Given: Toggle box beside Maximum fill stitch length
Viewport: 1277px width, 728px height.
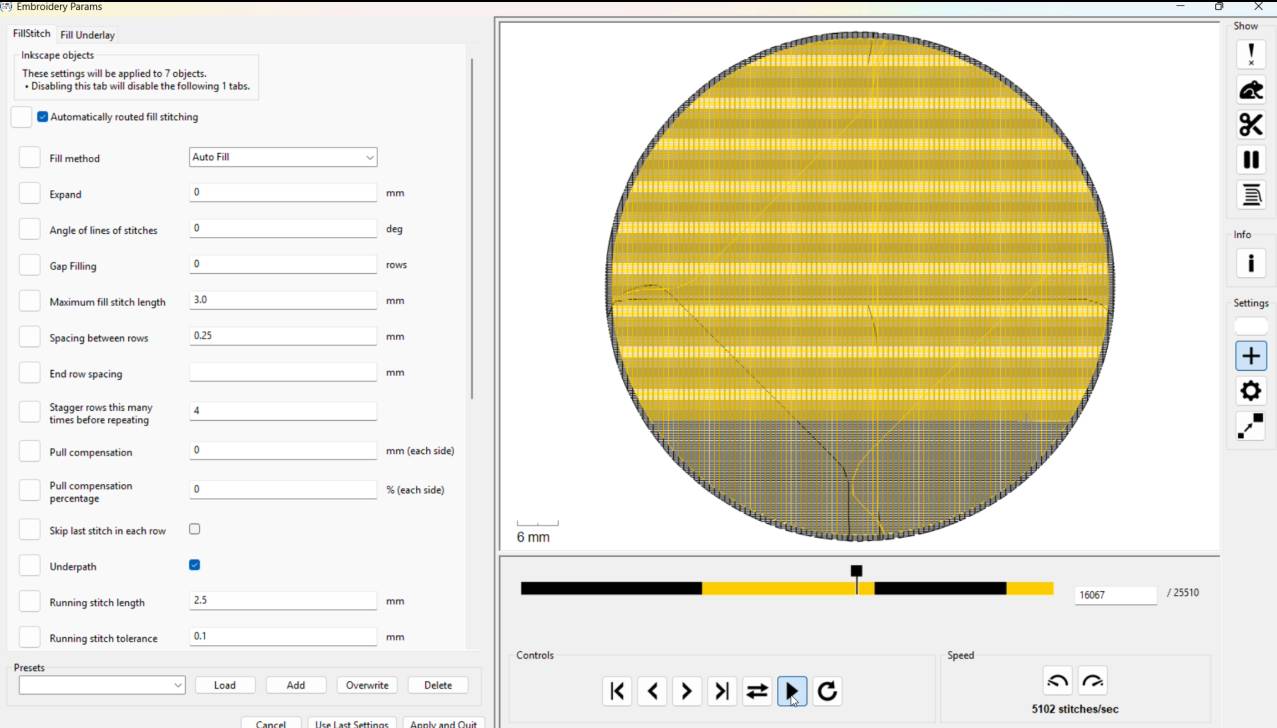Looking at the screenshot, I should [30, 302].
